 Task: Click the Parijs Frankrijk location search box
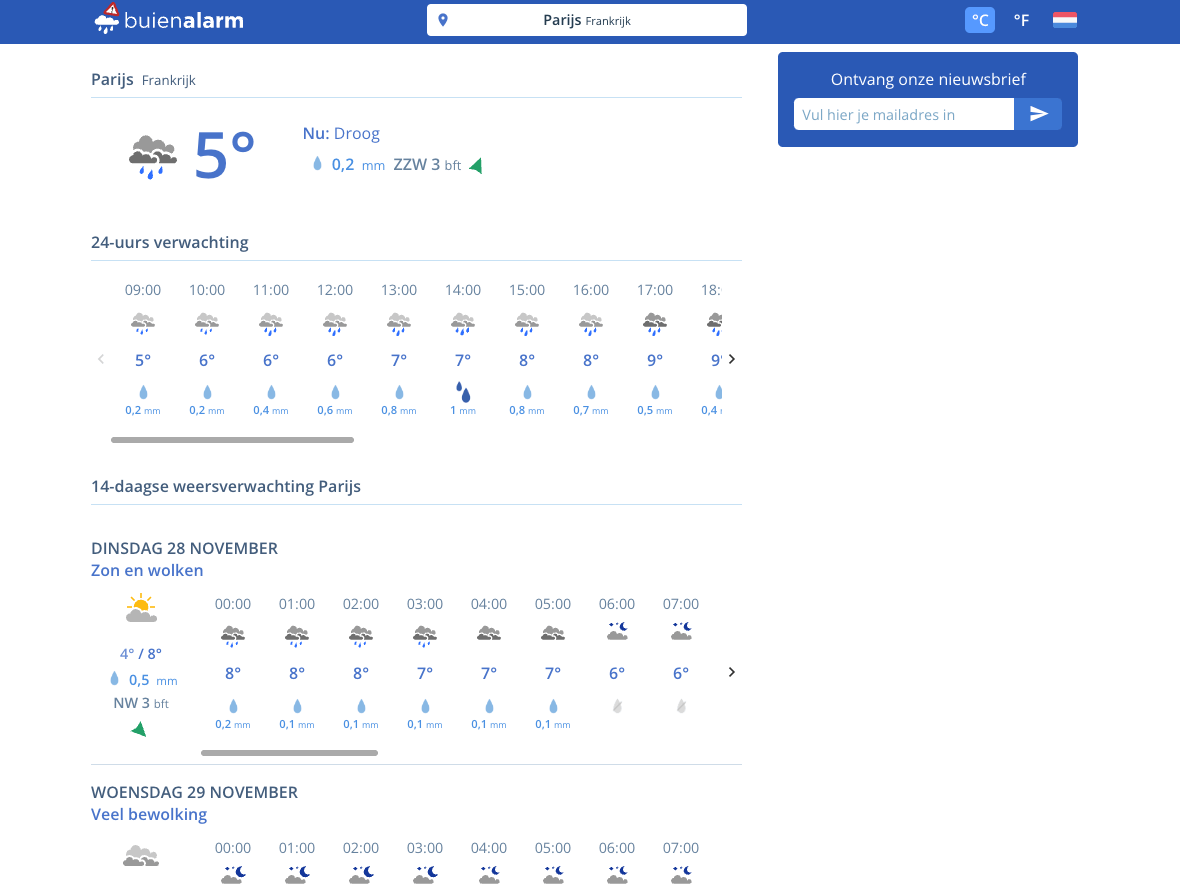click(x=587, y=20)
